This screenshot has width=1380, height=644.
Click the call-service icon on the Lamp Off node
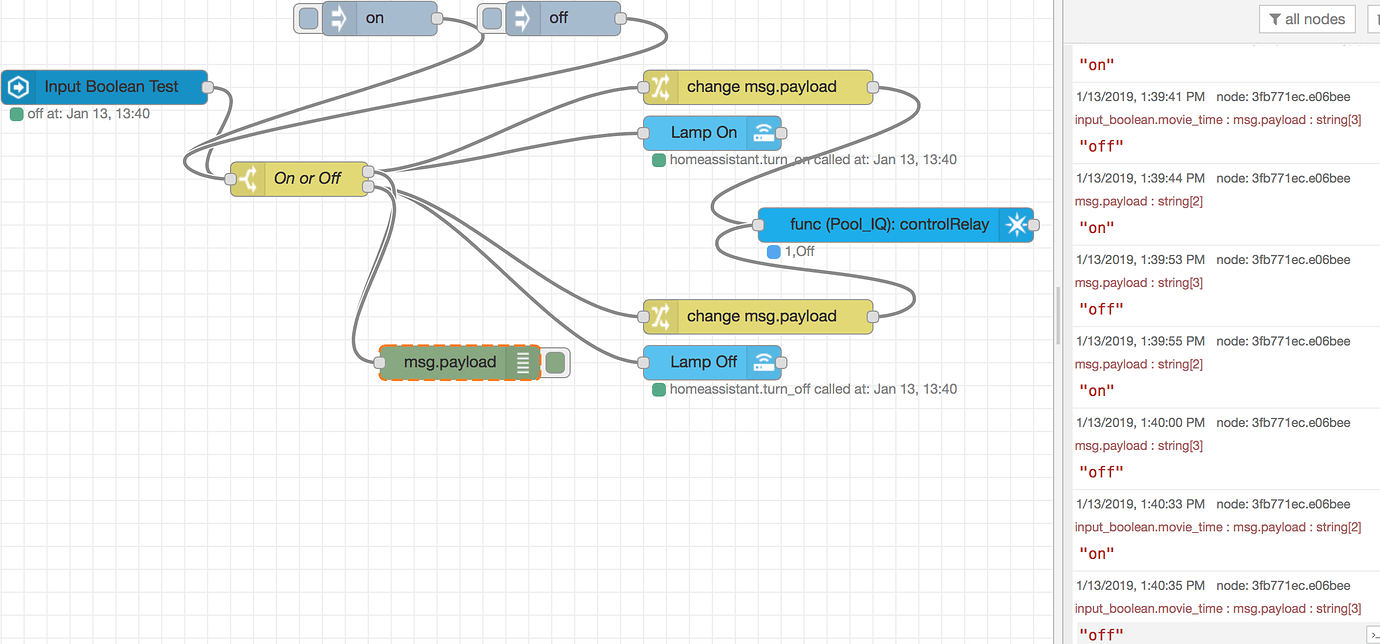[x=766, y=362]
